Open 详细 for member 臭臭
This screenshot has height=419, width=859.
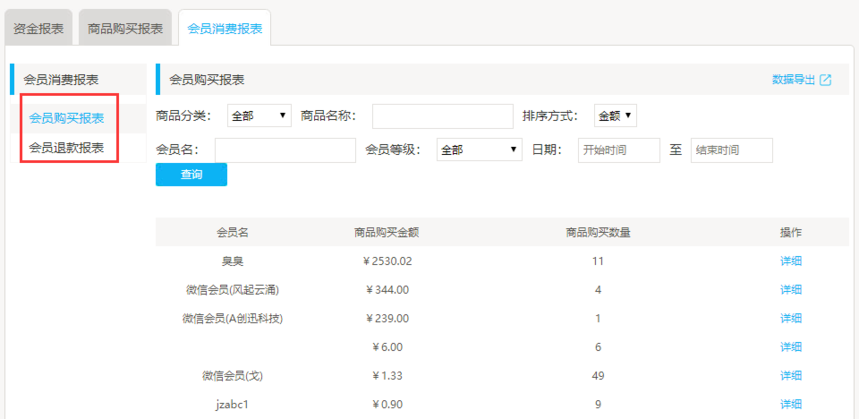point(791,262)
